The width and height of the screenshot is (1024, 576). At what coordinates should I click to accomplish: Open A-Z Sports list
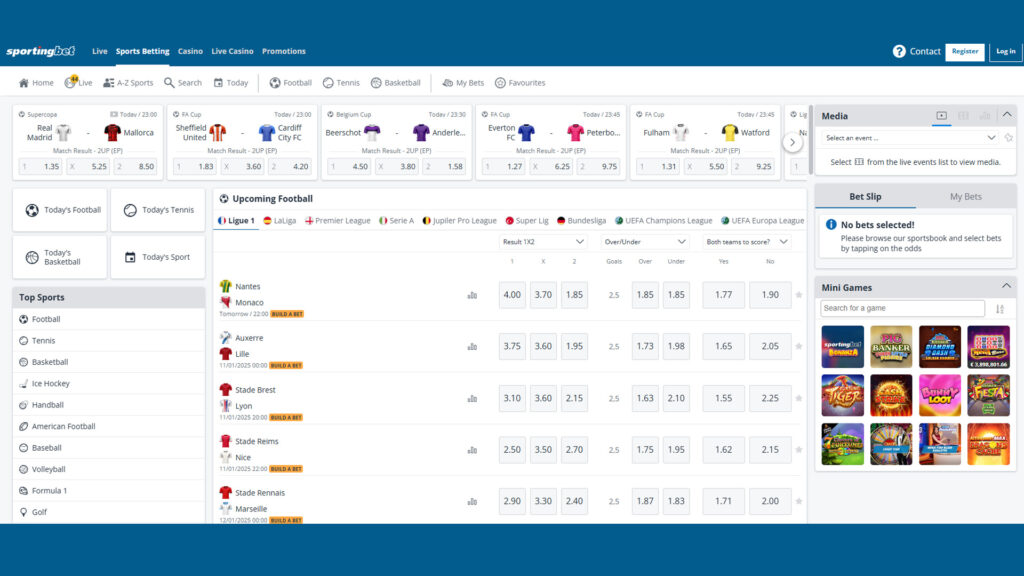(x=128, y=83)
